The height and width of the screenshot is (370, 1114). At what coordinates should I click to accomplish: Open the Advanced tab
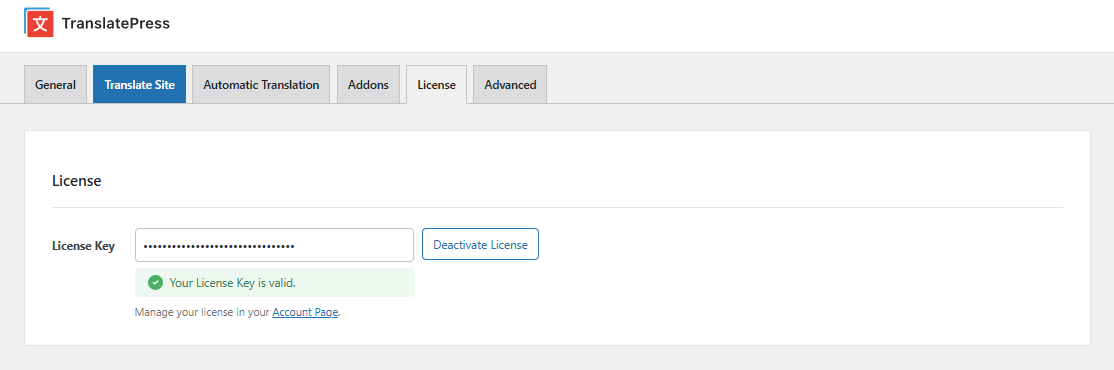[x=510, y=85]
